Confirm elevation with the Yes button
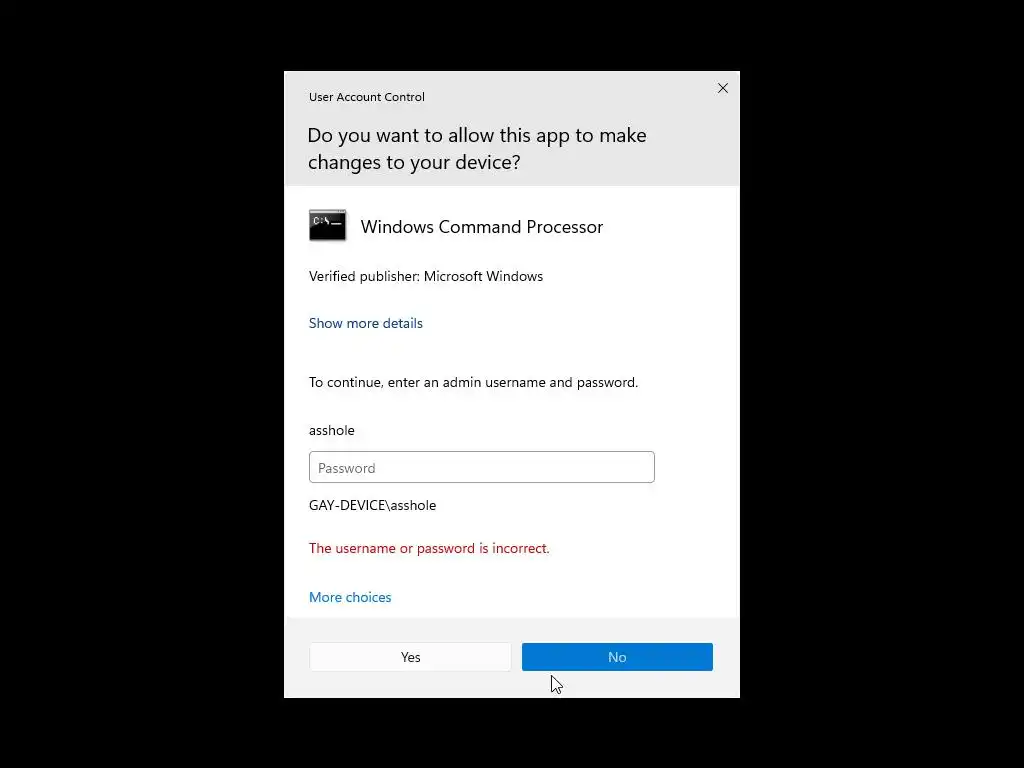The image size is (1024, 768). 410,657
